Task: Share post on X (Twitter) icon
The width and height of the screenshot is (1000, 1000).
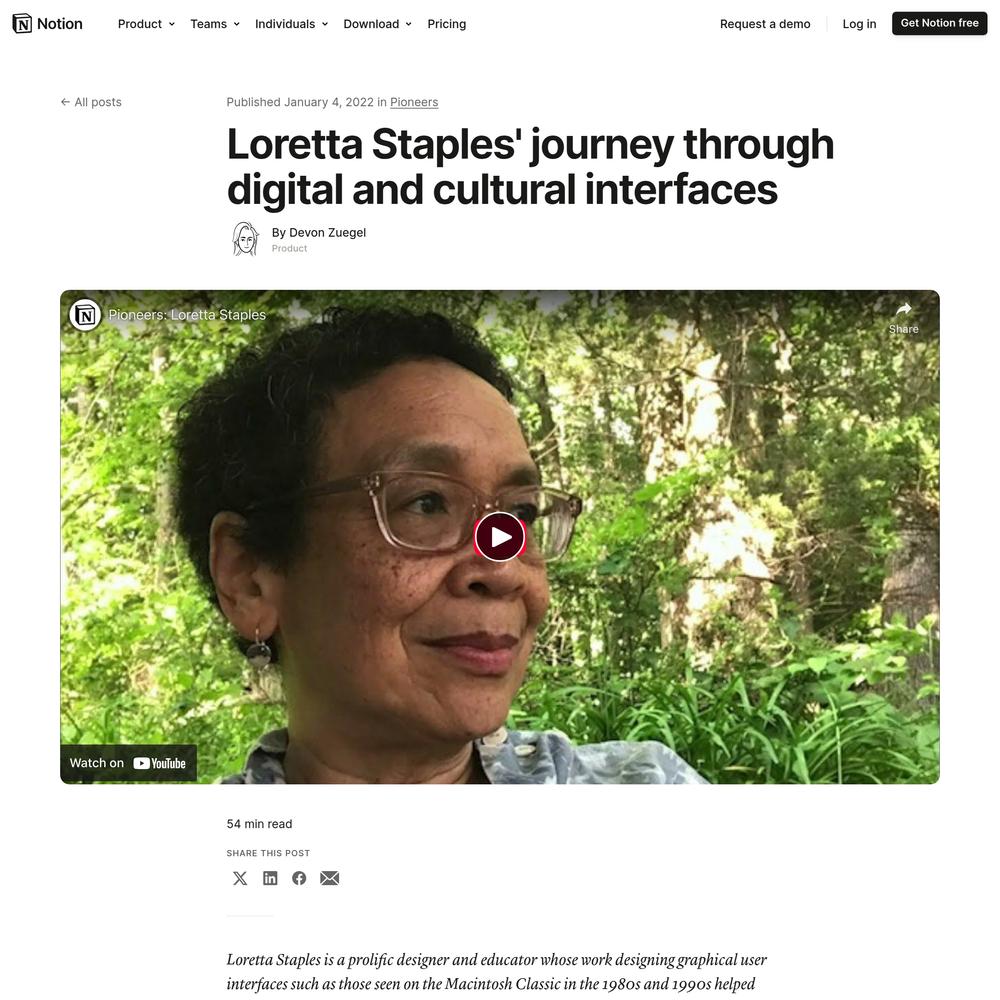Action: [x=240, y=878]
